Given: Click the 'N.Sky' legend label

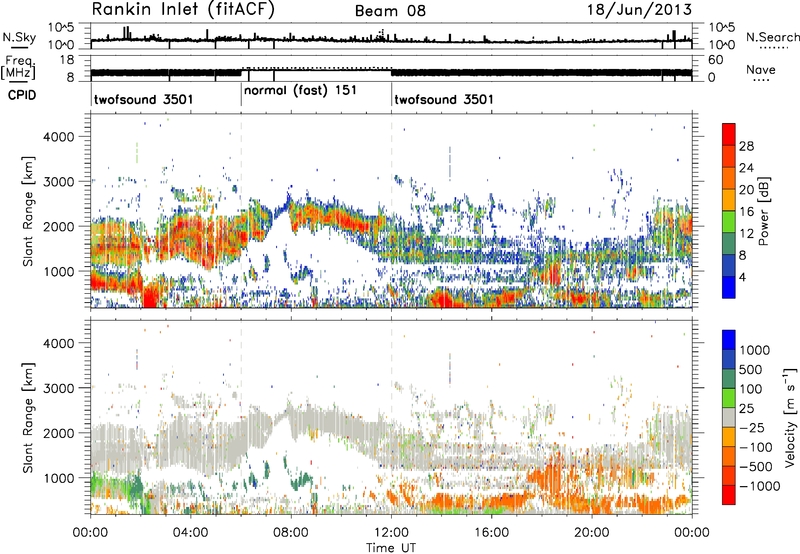Looking at the screenshot, I should 19,37.
